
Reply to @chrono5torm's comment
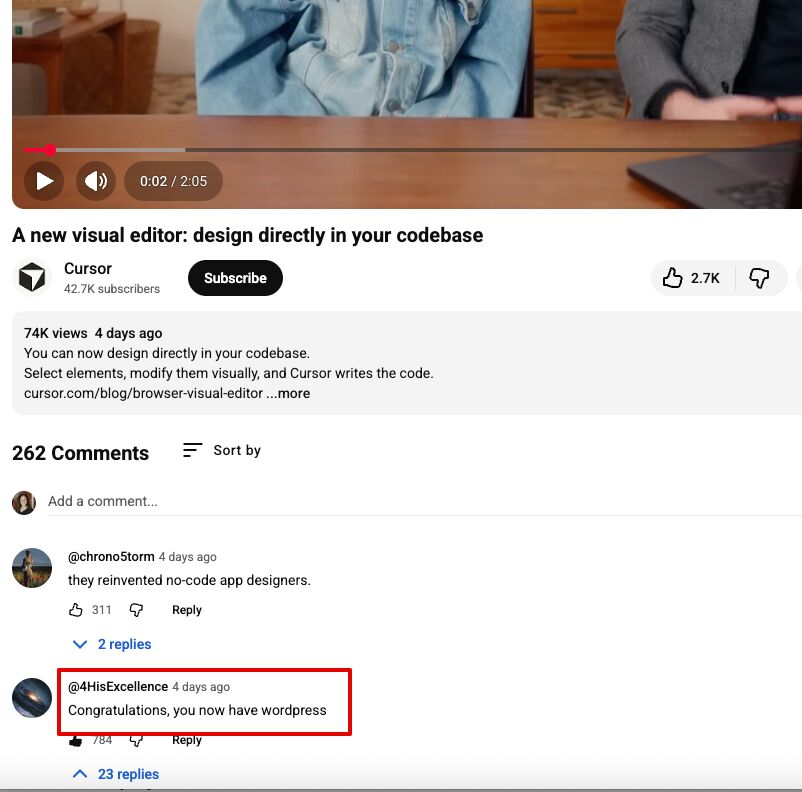(x=187, y=610)
